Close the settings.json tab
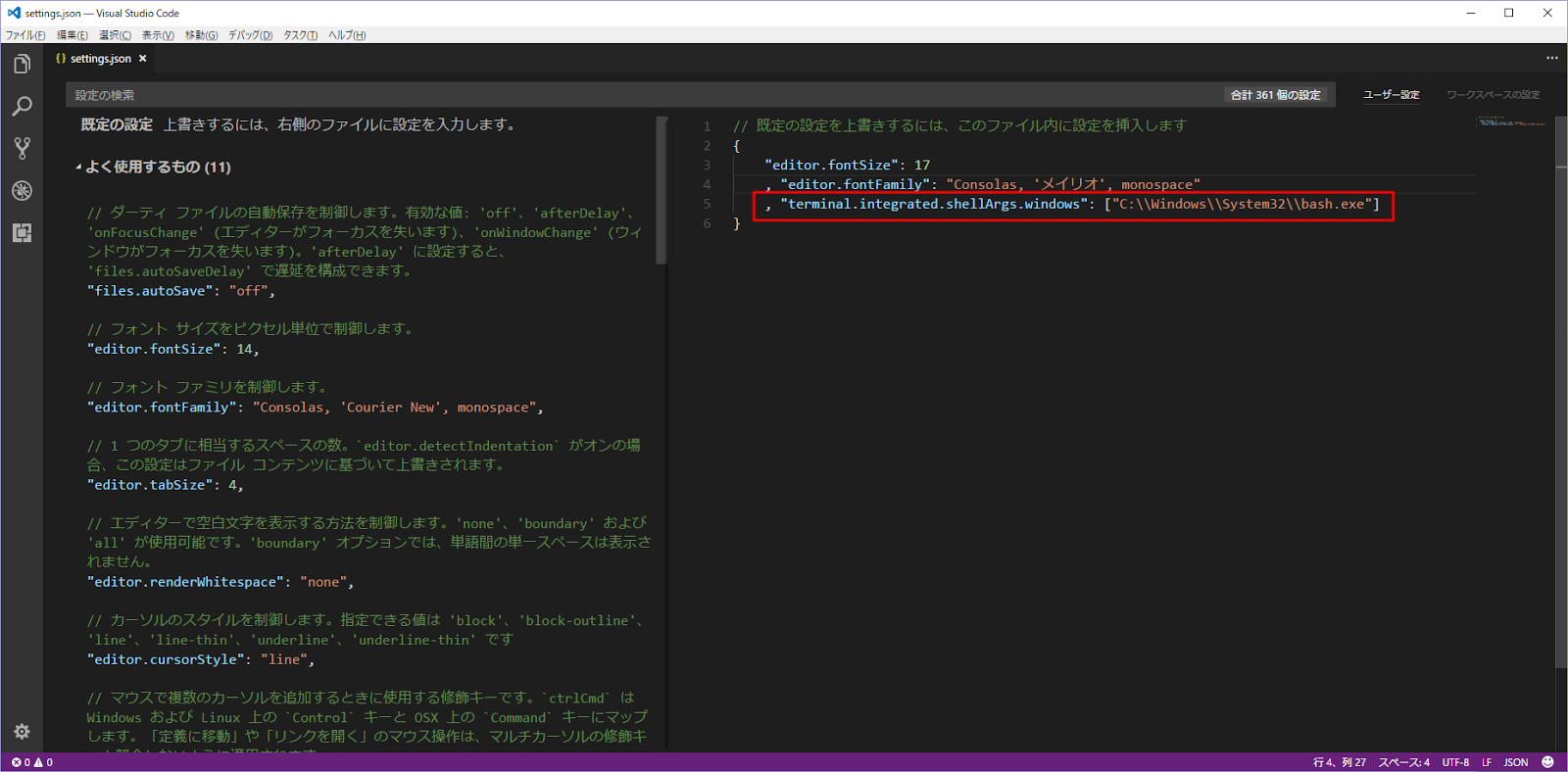 coord(142,59)
